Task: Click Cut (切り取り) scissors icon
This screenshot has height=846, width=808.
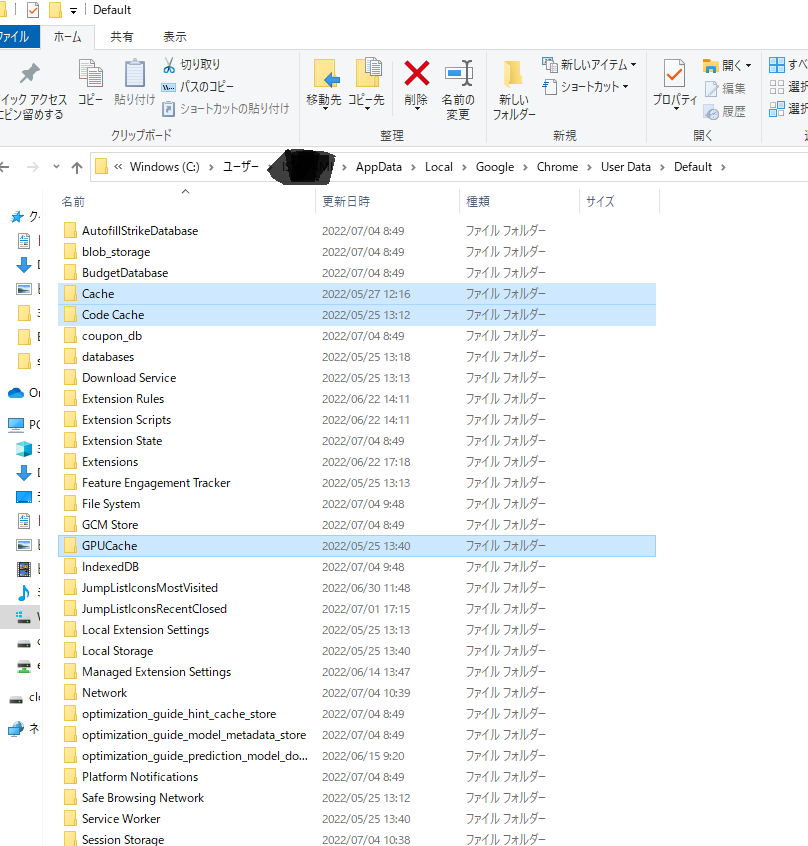Action: coord(170,65)
